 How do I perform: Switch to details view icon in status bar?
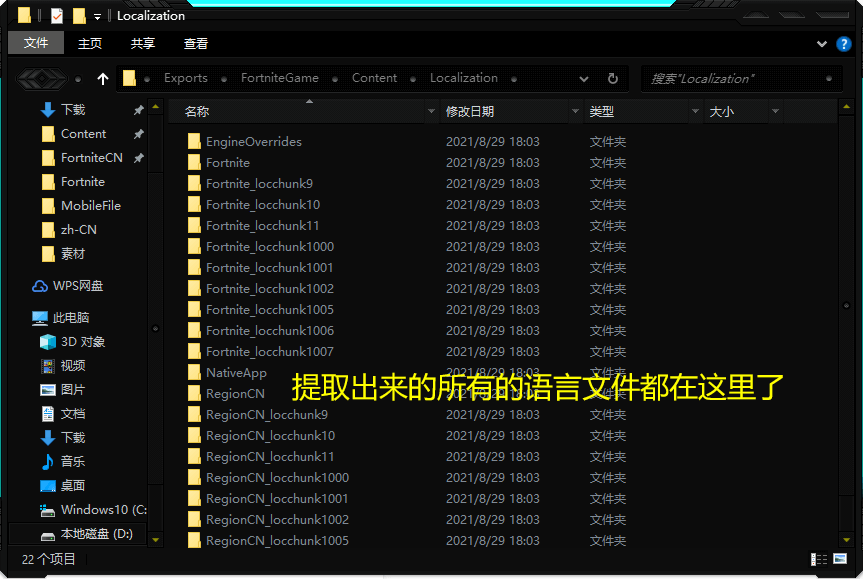[x=819, y=559]
